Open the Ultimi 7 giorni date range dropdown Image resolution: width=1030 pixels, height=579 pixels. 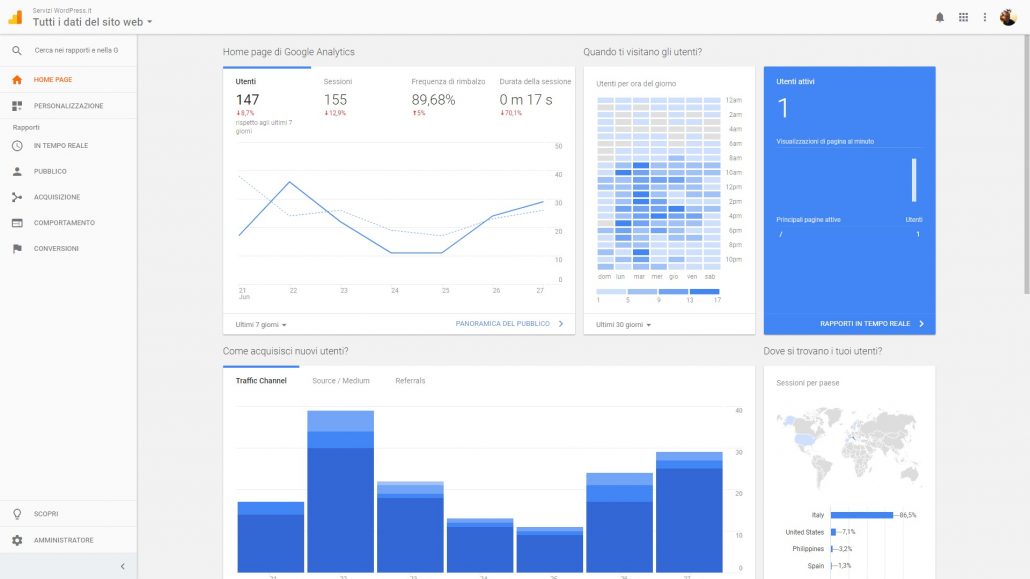tap(261, 325)
